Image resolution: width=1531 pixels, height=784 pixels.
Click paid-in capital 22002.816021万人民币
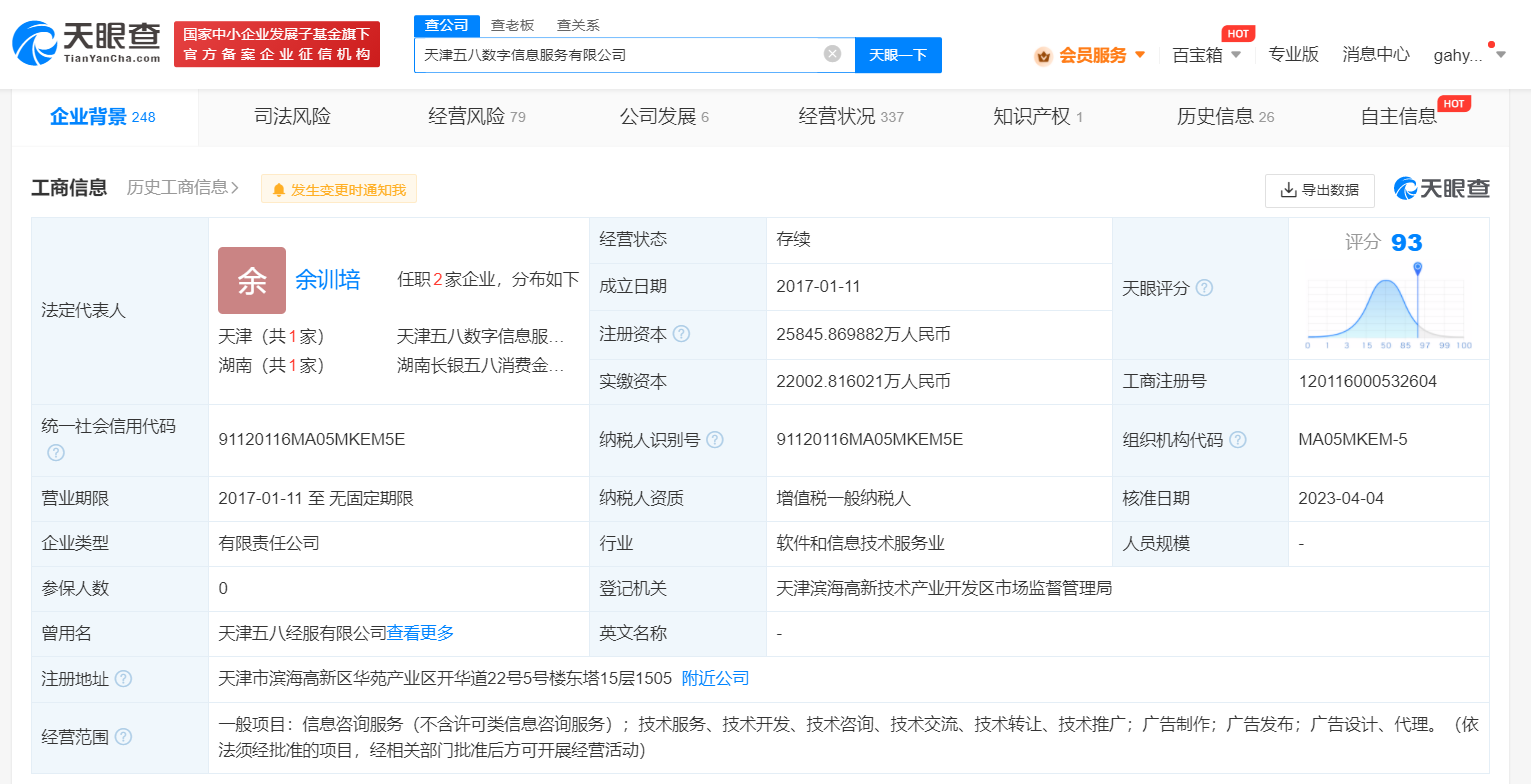[863, 381]
